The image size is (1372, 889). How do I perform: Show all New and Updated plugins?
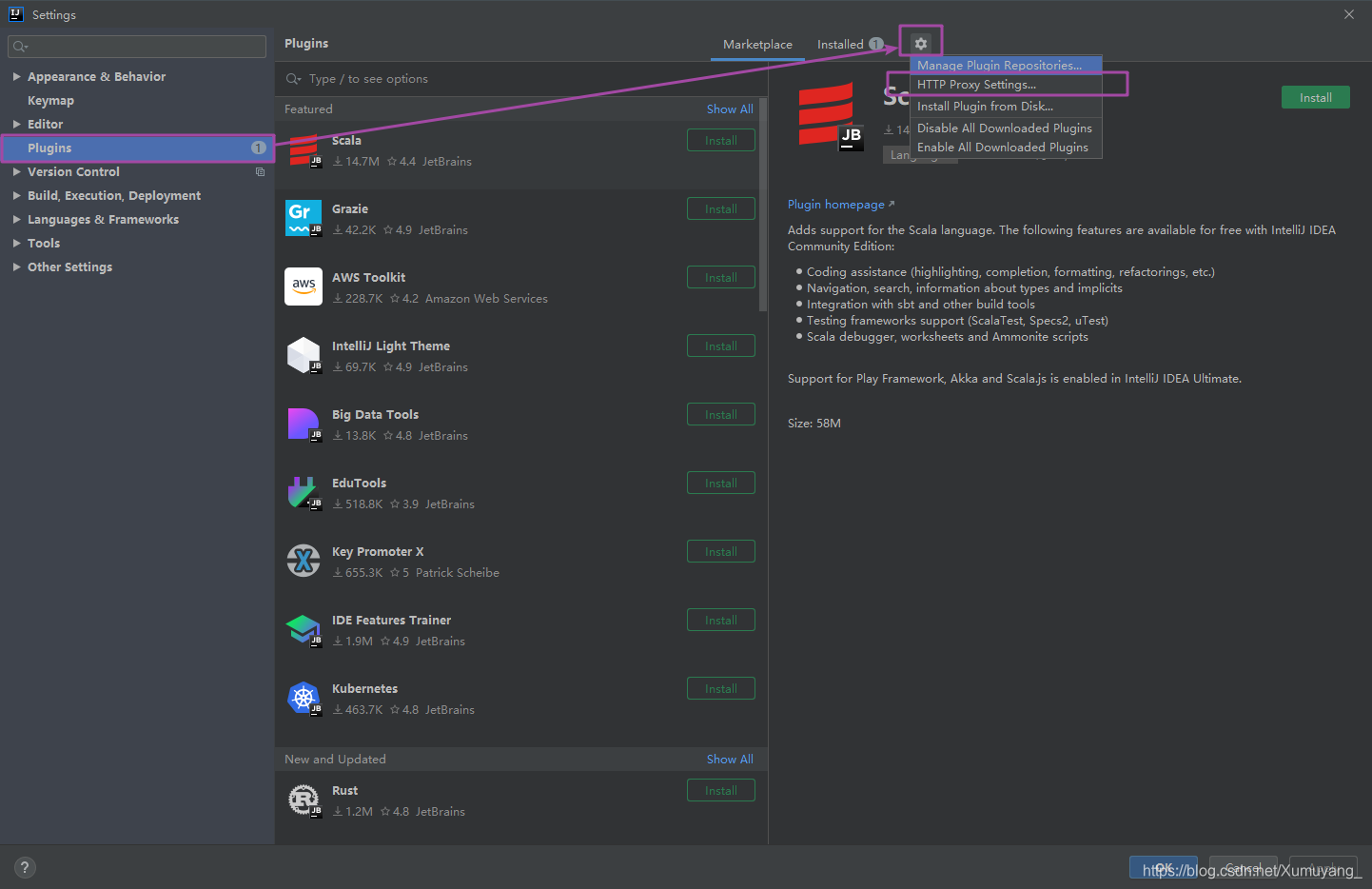click(730, 760)
